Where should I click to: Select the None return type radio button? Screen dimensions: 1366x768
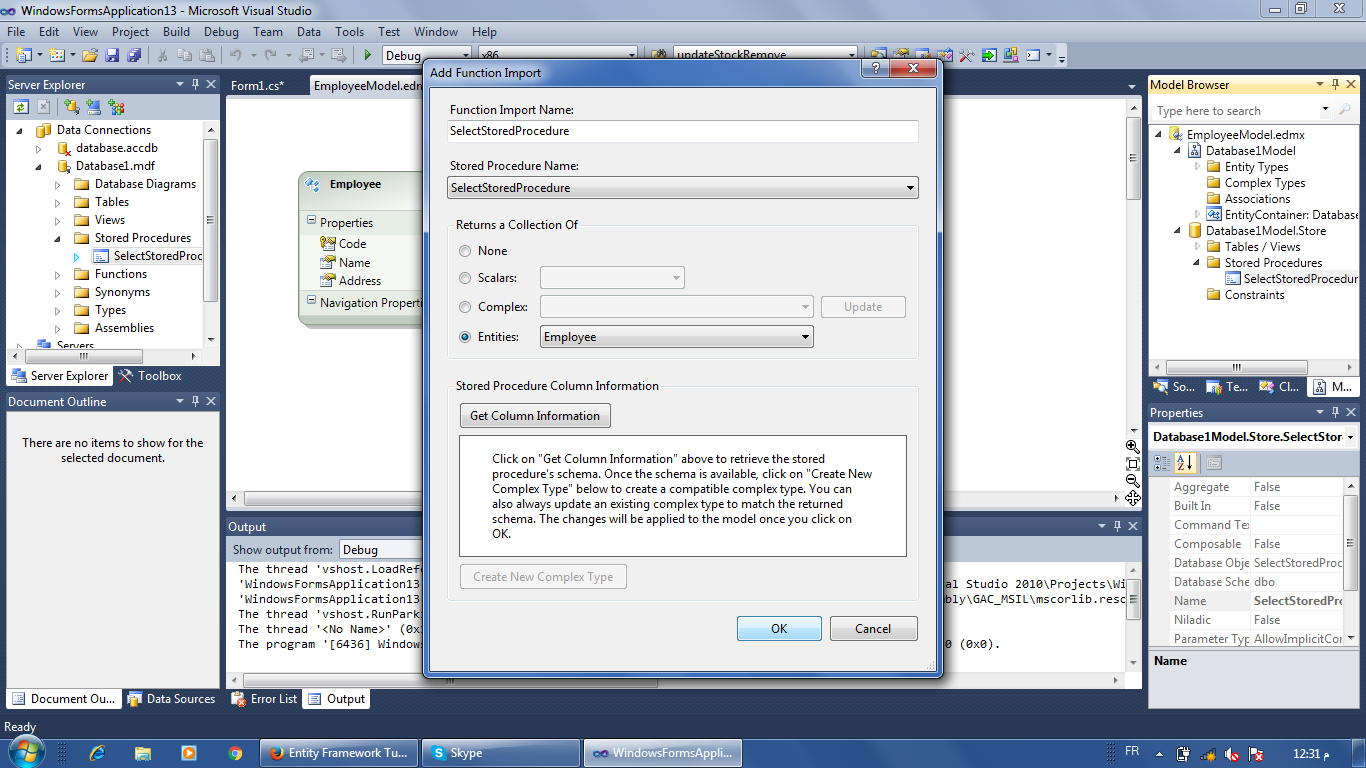pyautogui.click(x=464, y=251)
